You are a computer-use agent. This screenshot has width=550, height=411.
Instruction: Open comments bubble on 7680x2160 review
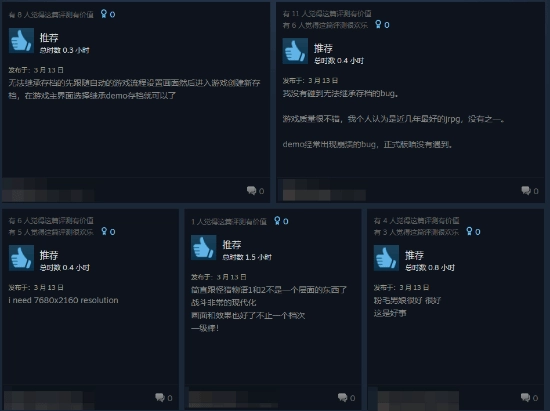point(160,397)
